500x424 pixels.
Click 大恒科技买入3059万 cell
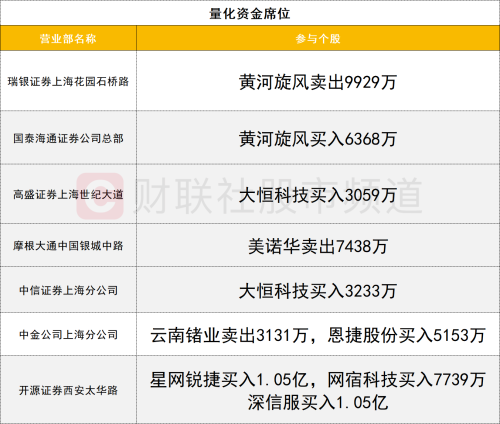click(x=318, y=195)
